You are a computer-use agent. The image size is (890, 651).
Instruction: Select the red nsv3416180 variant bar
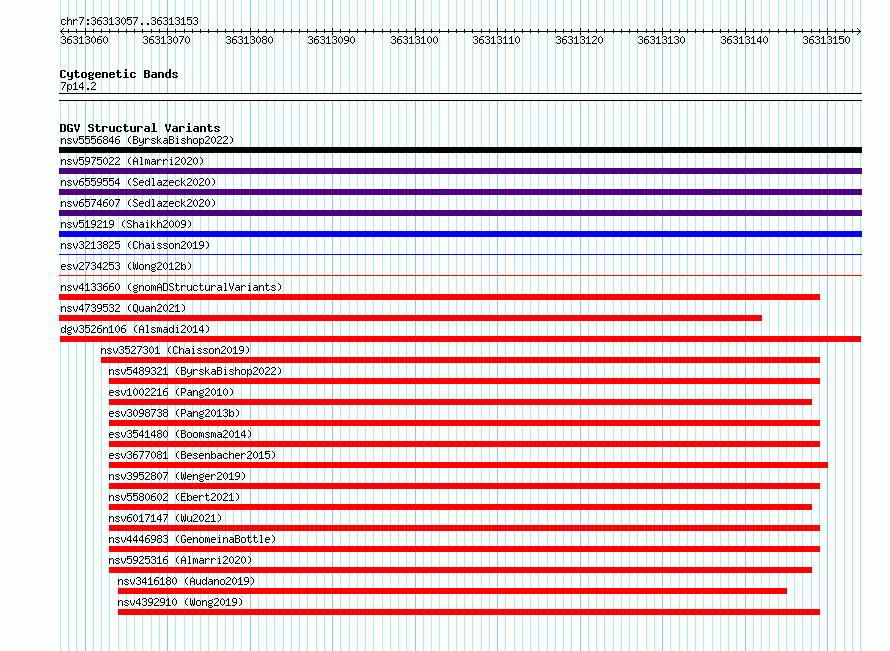click(452, 591)
